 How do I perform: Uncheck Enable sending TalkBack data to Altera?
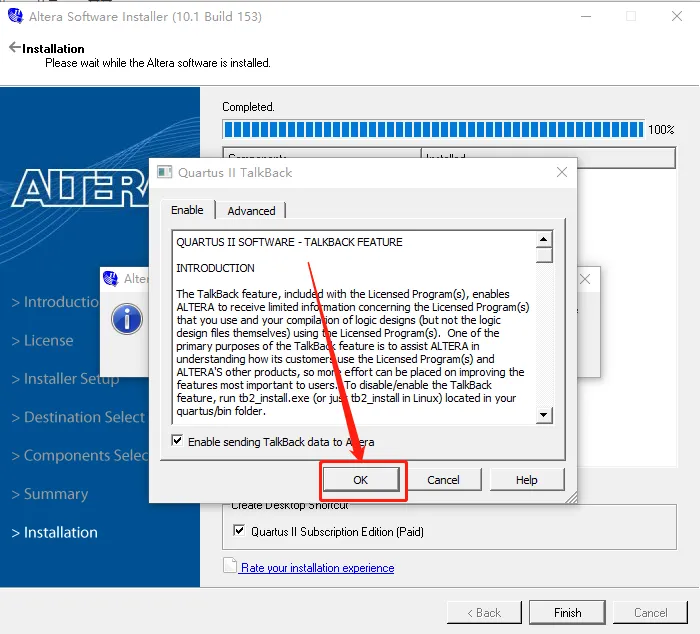tap(177, 441)
